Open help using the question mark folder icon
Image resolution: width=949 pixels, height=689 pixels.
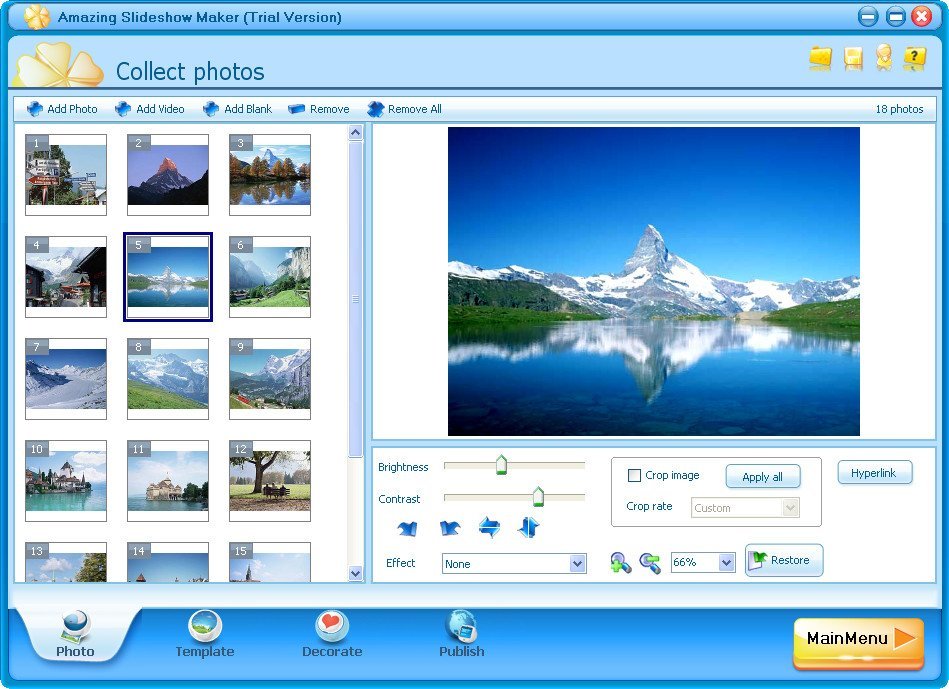[915, 59]
